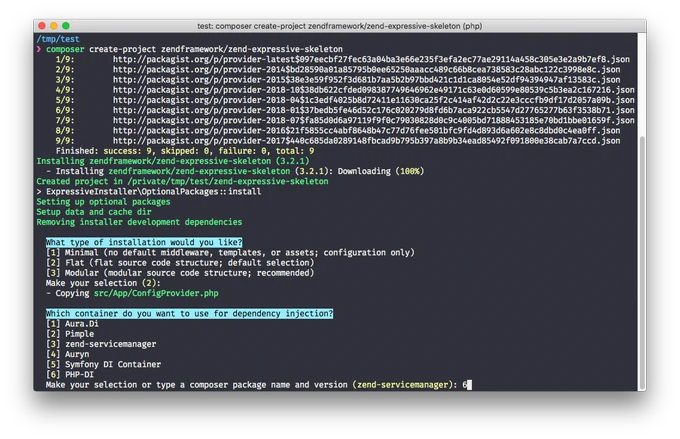Click 'Setting up optional packages' line
The width and height of the screenshot is (680, 439).
103,202
